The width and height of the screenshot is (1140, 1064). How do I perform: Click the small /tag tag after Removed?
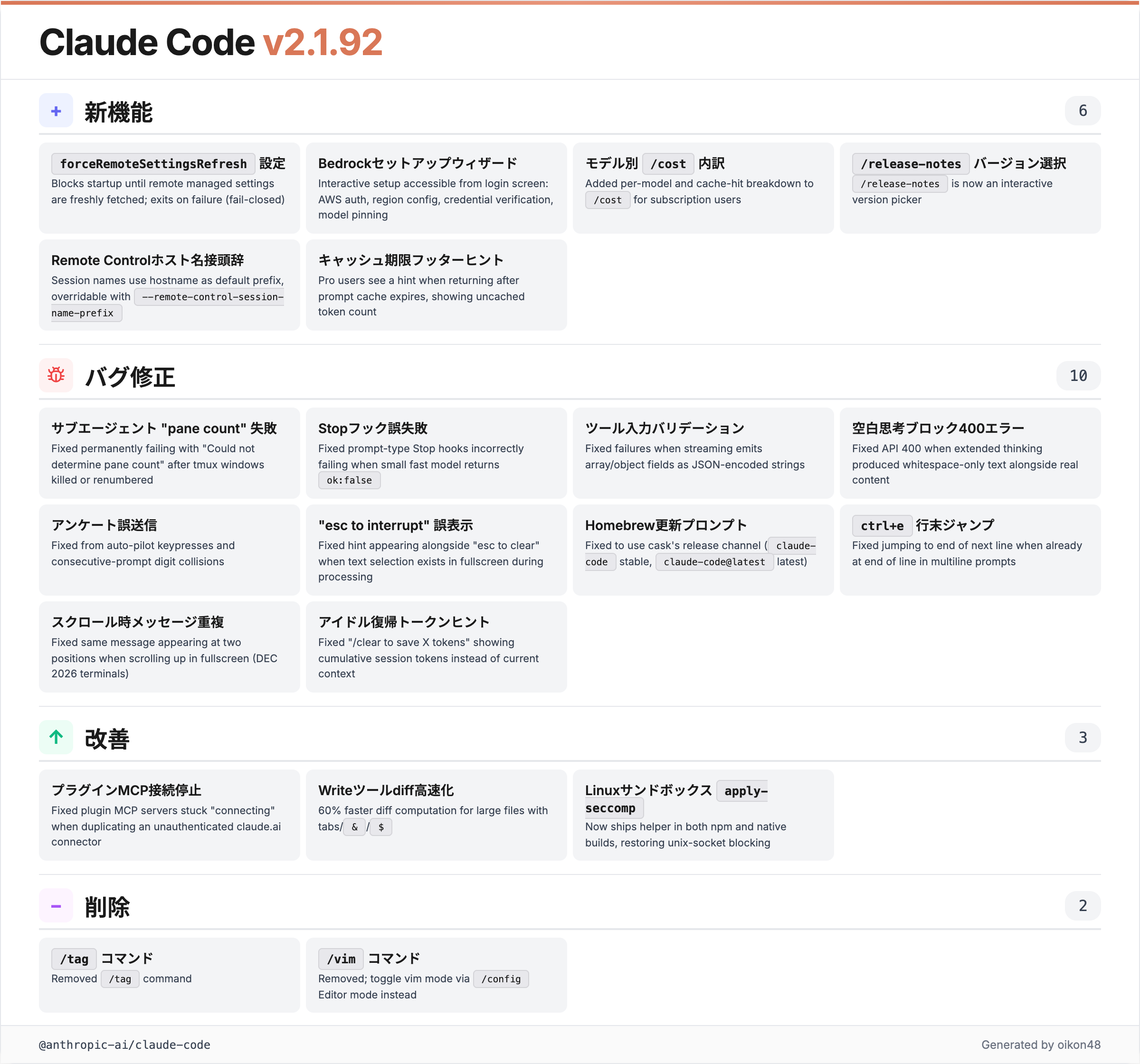pos(120,979)
